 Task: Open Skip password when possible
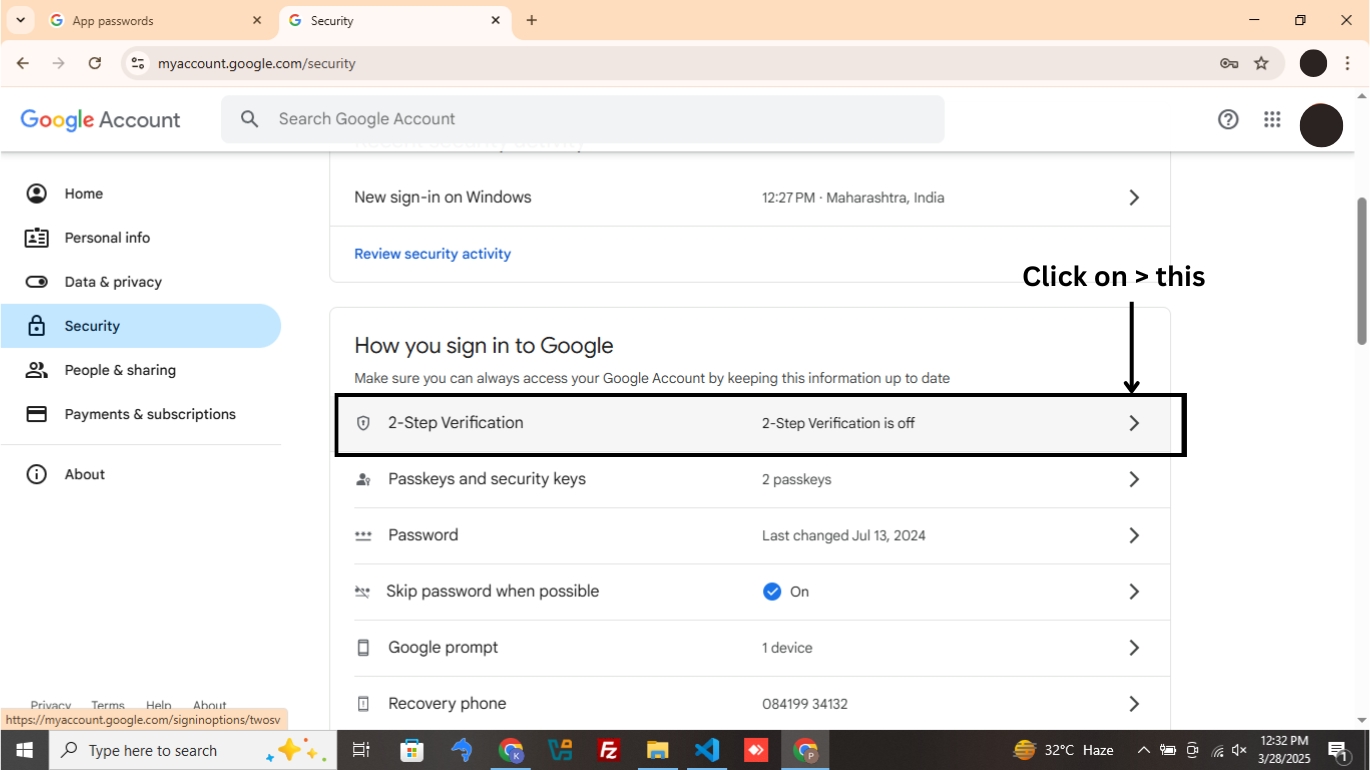click(x=749, y=591)
